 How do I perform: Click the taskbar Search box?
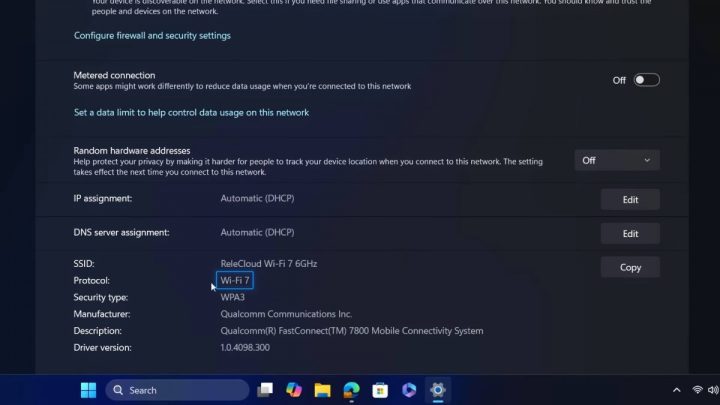point(177,390)
